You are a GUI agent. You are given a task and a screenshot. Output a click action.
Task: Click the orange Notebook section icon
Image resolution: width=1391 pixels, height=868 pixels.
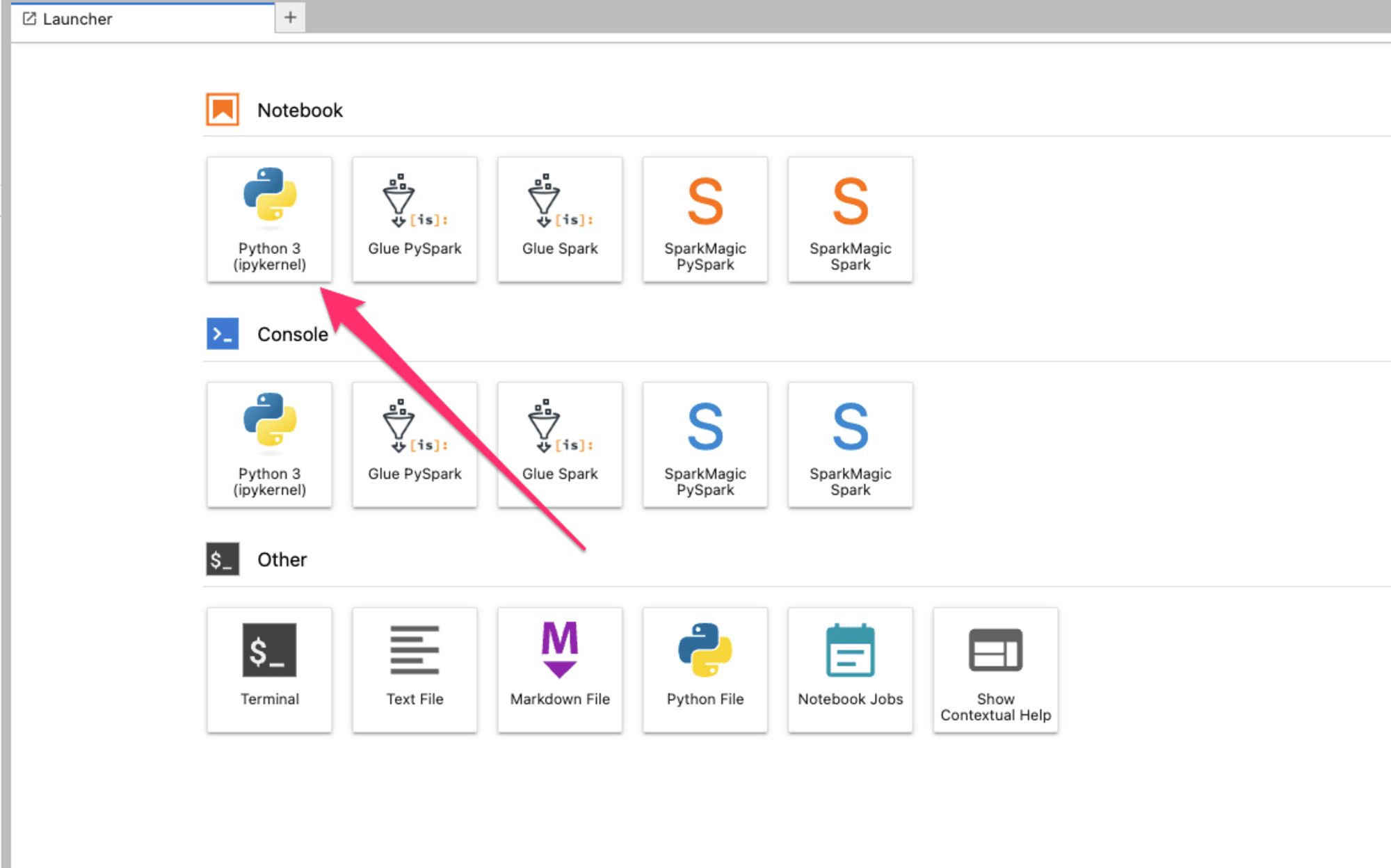(x=223, y=109)
